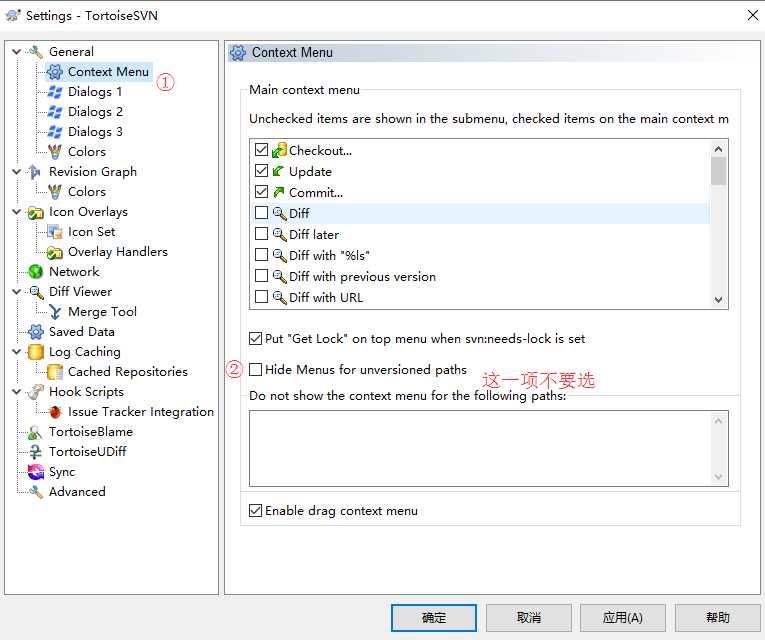Click the Issue Tracker Integration bug icon
The width and height of the screenshot is (765, 640).
pos(55,412)
